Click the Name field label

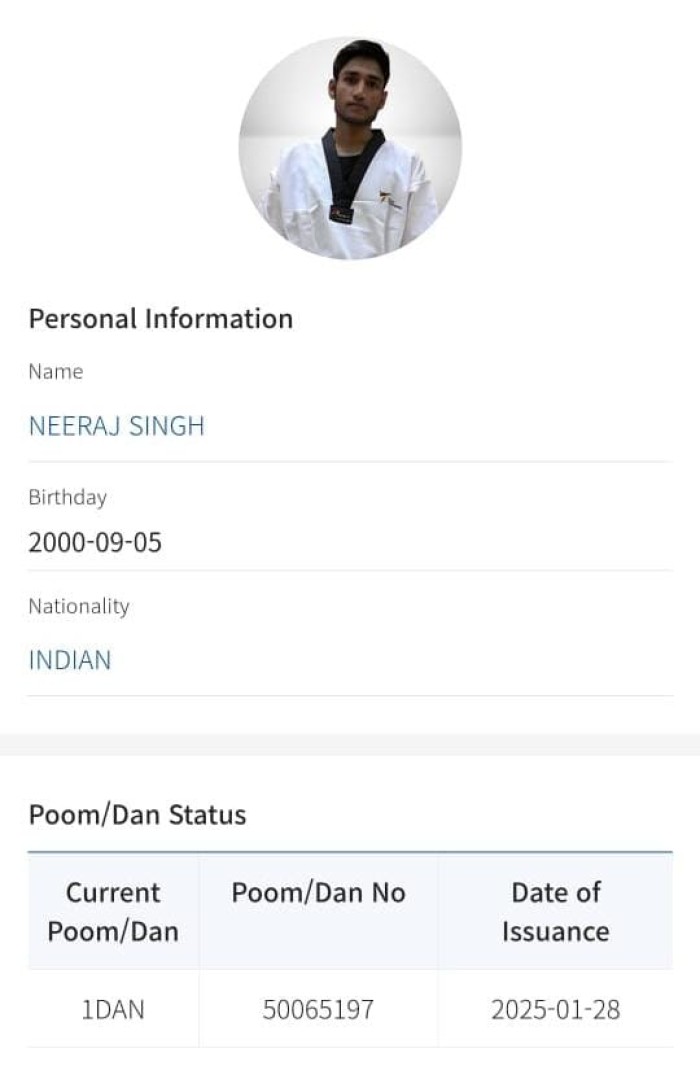coord(55,372)
